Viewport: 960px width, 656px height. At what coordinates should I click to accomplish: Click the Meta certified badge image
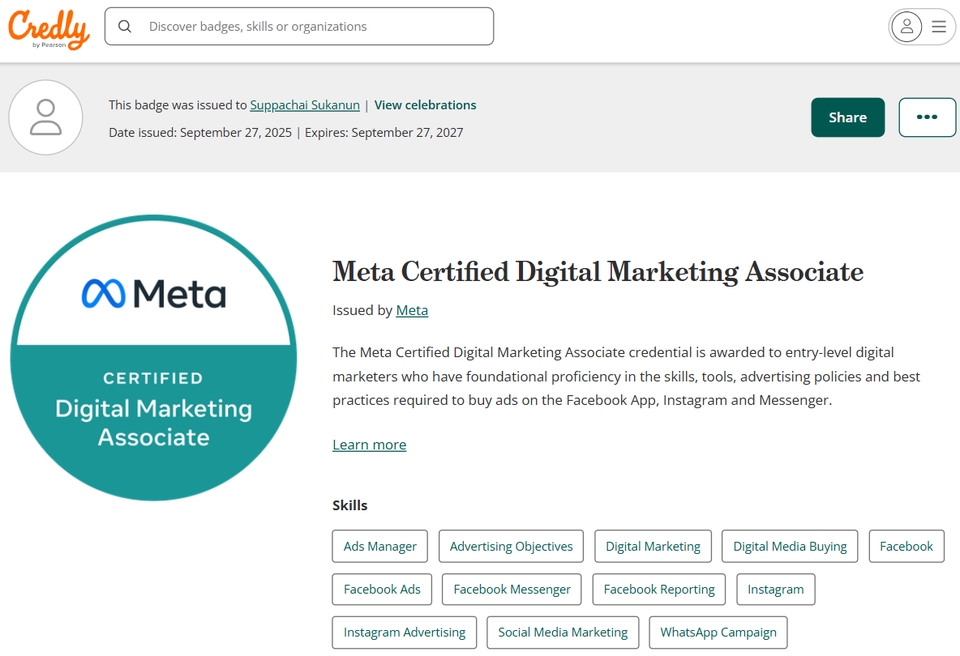(x=153, y=357)
